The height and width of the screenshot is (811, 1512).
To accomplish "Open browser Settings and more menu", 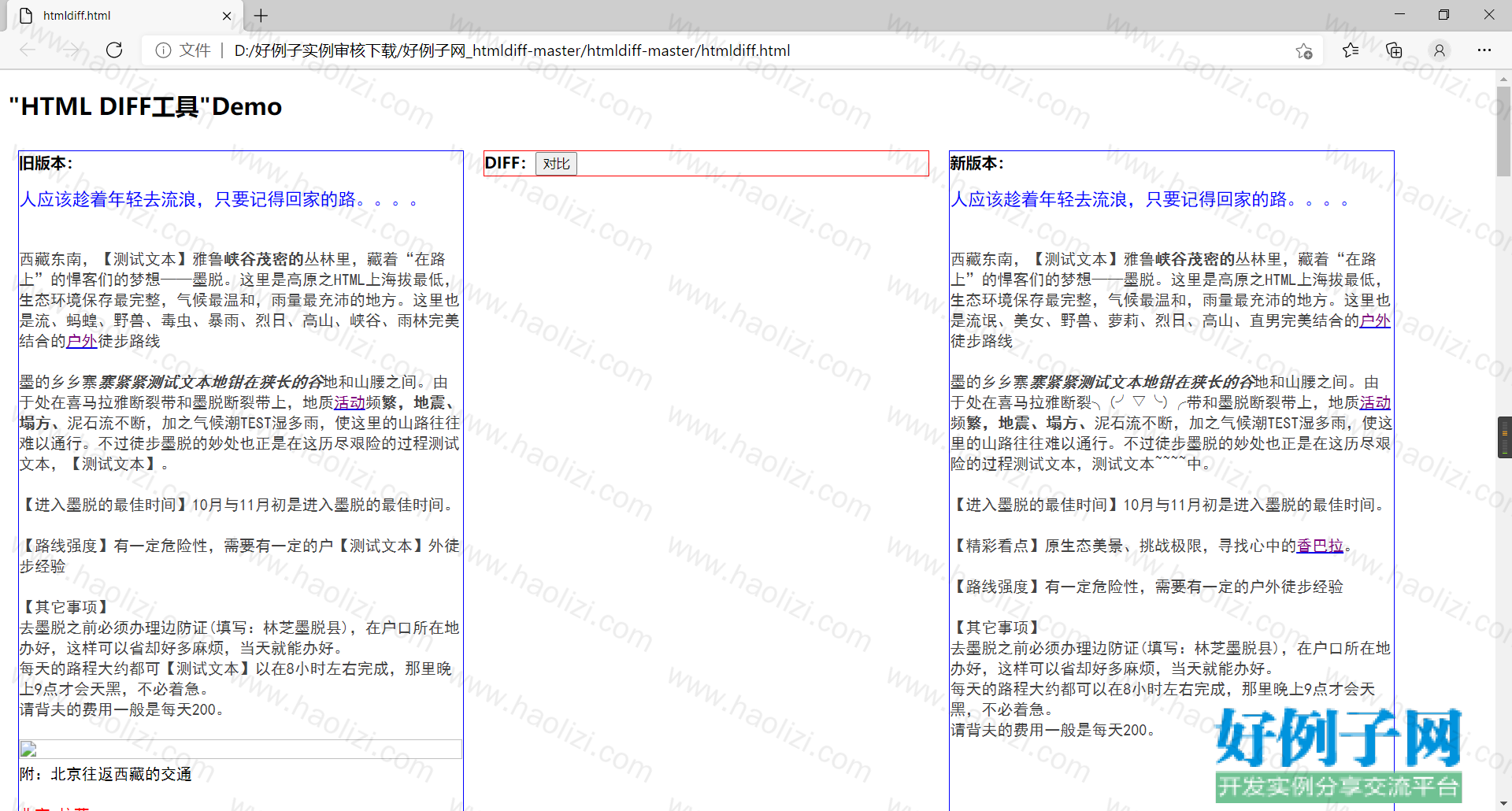I will (x=1484, y=50).
